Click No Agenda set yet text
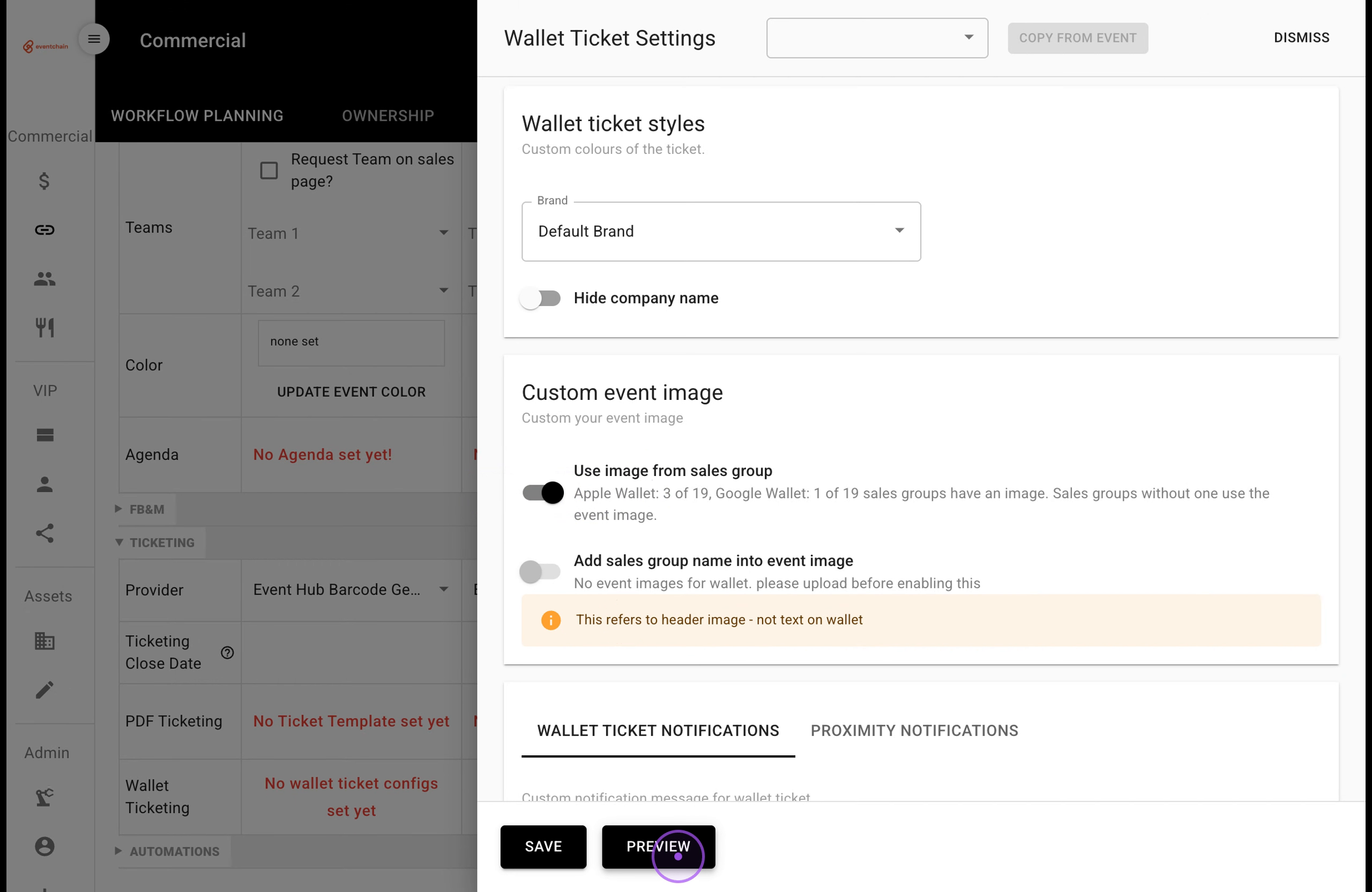Viewport: 1372px width, 892px height. click(x=322, y=455)
